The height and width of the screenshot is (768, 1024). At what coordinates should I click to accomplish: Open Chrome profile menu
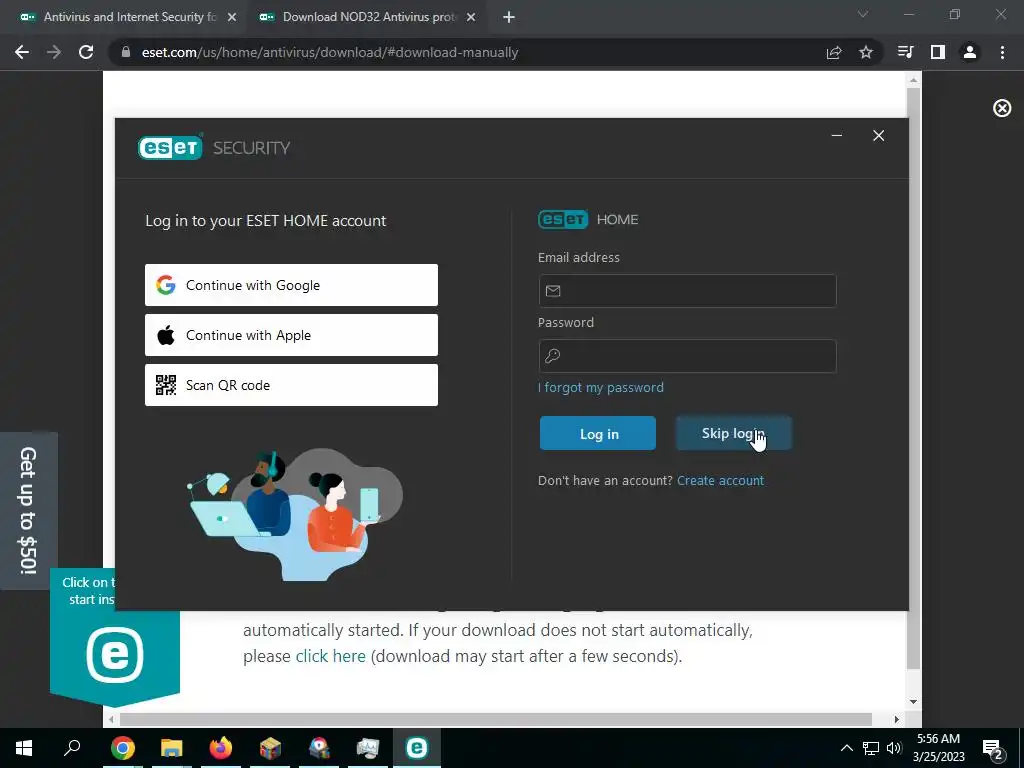tap(970, 52)
